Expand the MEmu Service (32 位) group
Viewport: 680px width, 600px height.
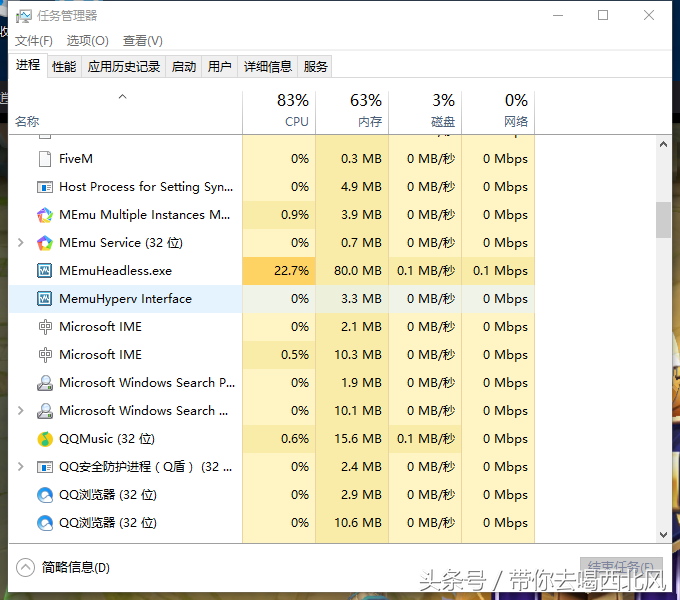(20, 242)
